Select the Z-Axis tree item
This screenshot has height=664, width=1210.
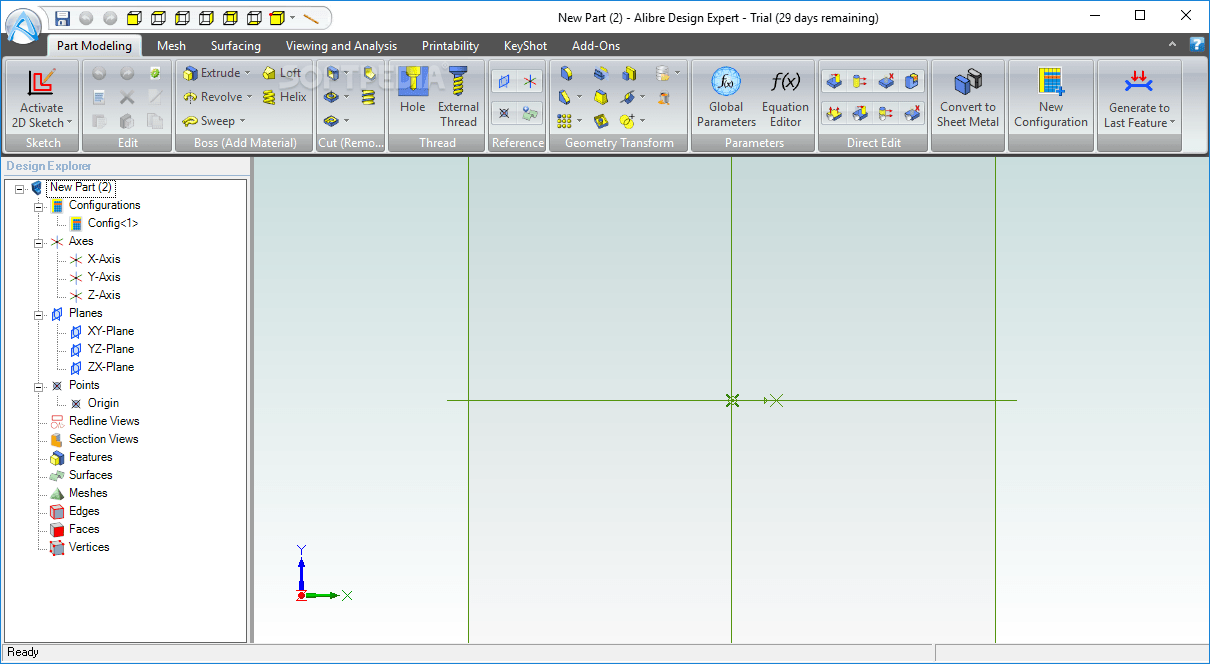(104, 295)
